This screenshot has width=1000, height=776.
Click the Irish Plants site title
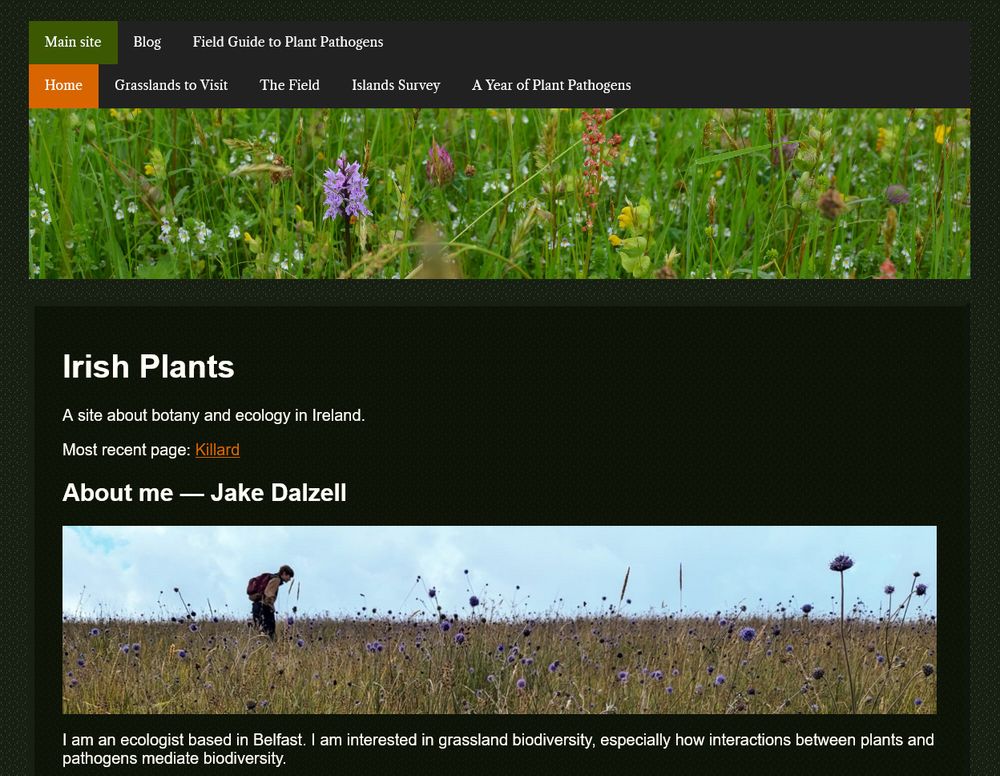click(x=148, y=368)
